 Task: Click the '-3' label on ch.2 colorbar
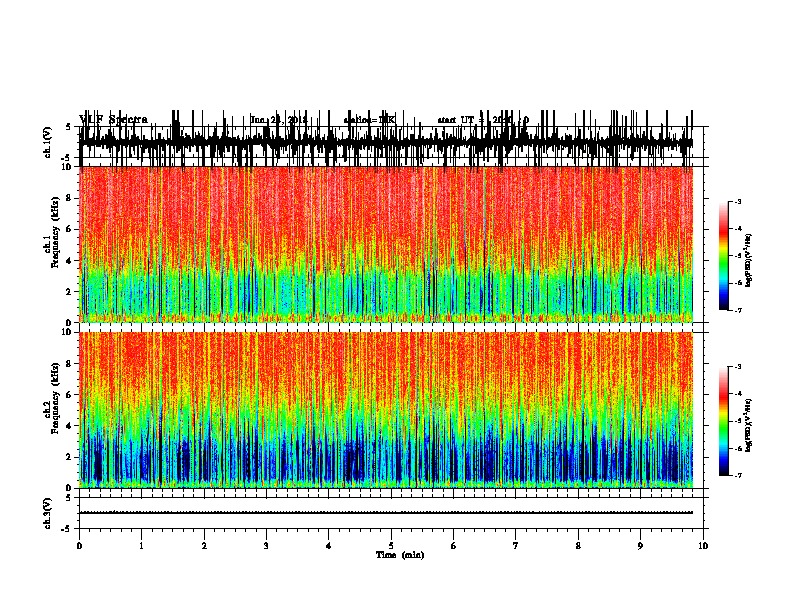(737, 367)
